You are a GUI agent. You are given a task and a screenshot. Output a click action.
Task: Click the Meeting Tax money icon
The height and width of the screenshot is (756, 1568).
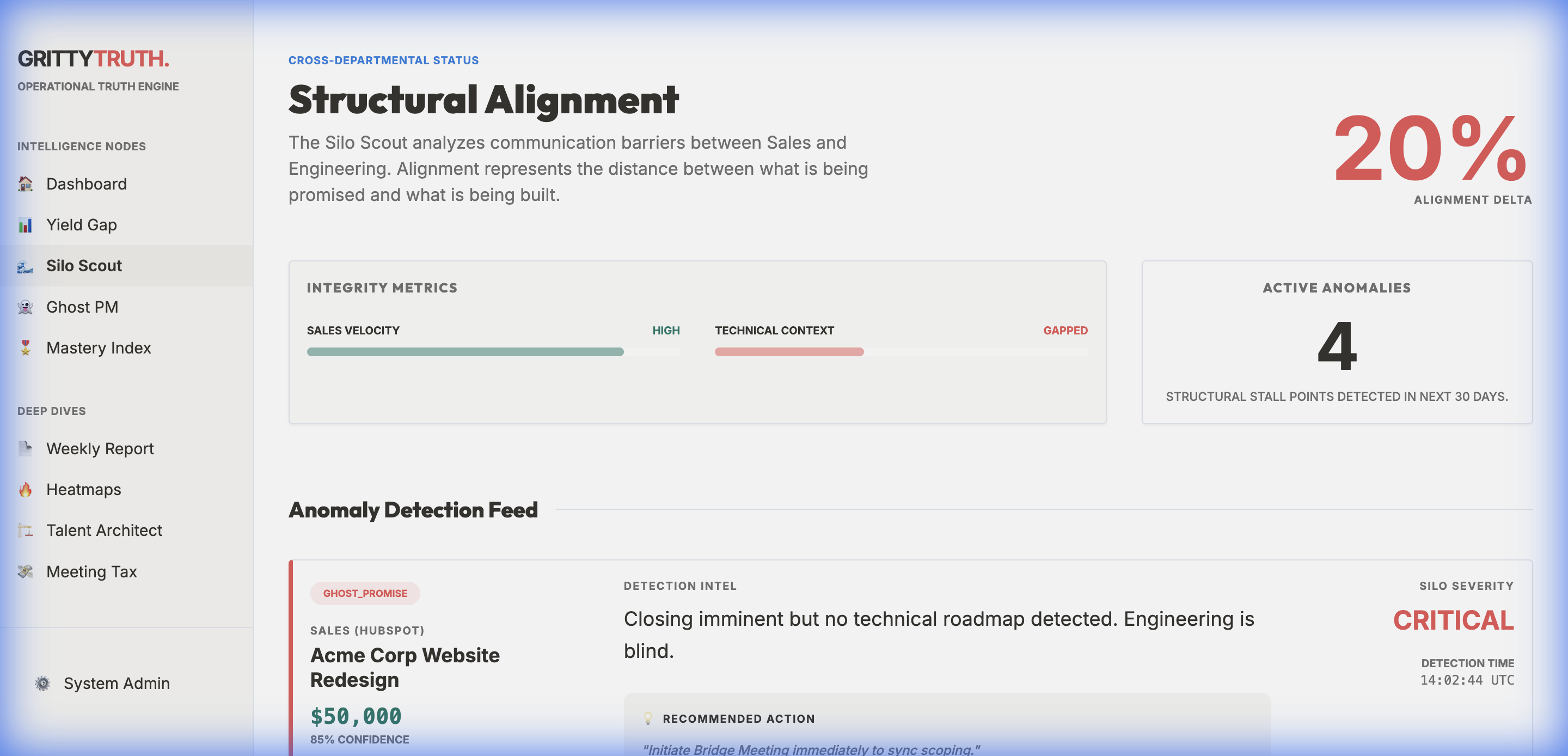(x=25, y=571)
